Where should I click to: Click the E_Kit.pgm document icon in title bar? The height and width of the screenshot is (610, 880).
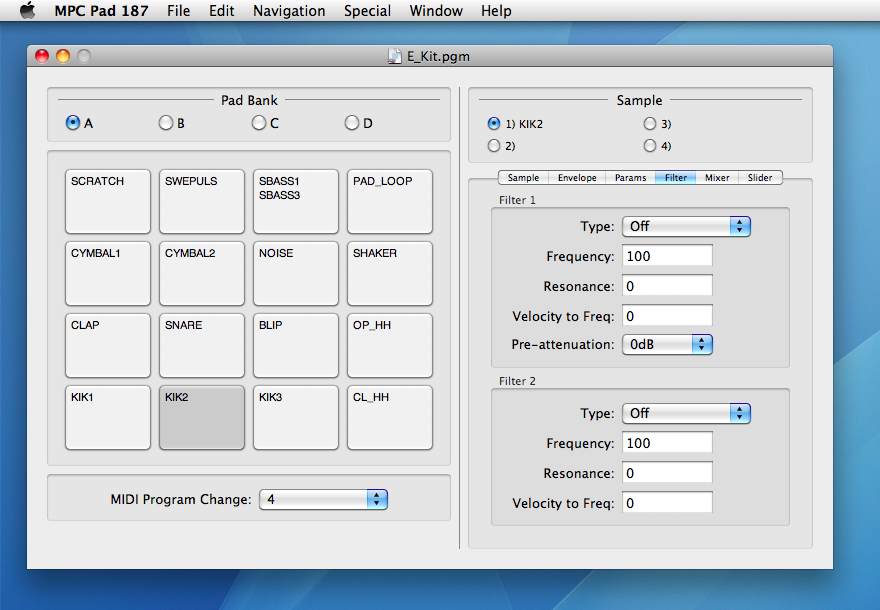point(395,56)
